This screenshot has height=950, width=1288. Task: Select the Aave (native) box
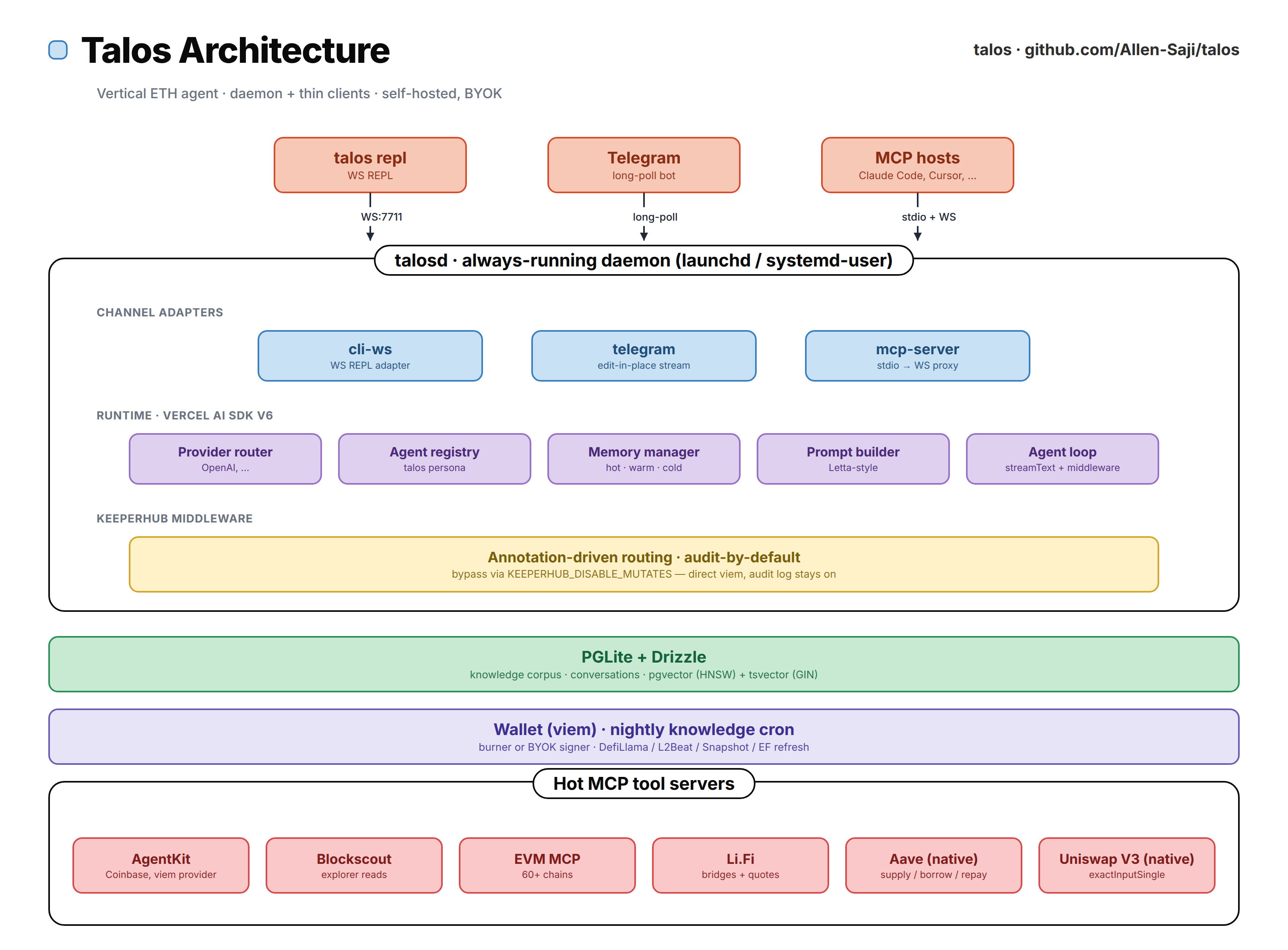pyautogui.click(x=933, y=865)
